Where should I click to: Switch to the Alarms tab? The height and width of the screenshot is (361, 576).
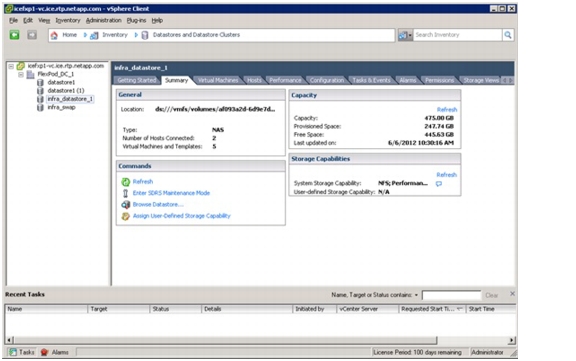click(408, 80)
